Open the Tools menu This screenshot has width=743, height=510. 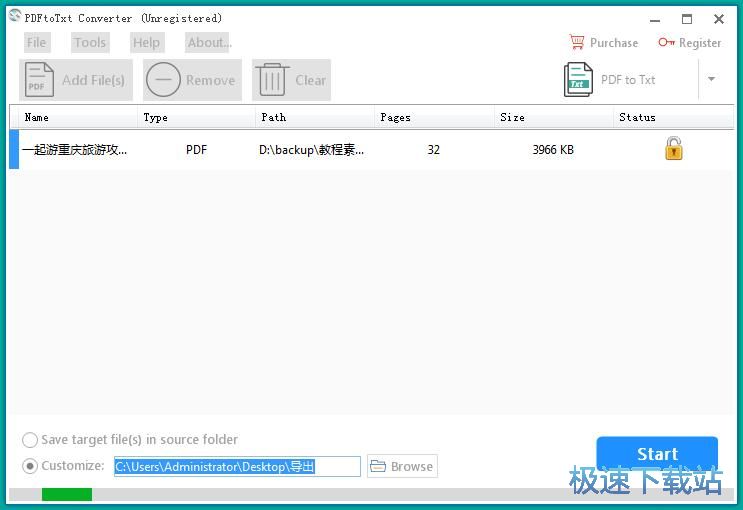90,43
